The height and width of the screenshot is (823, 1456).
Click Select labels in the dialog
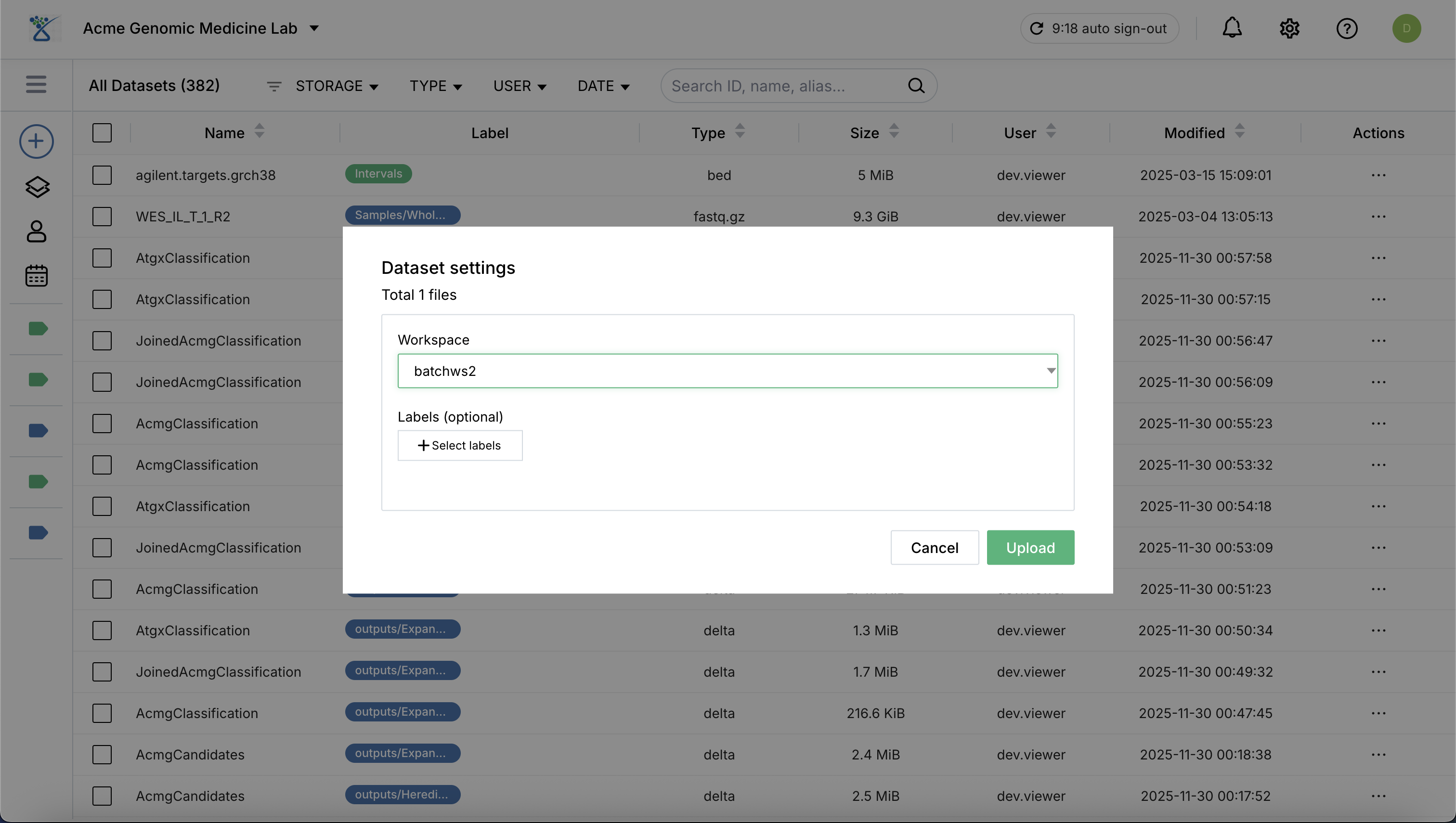coord(460,445)
